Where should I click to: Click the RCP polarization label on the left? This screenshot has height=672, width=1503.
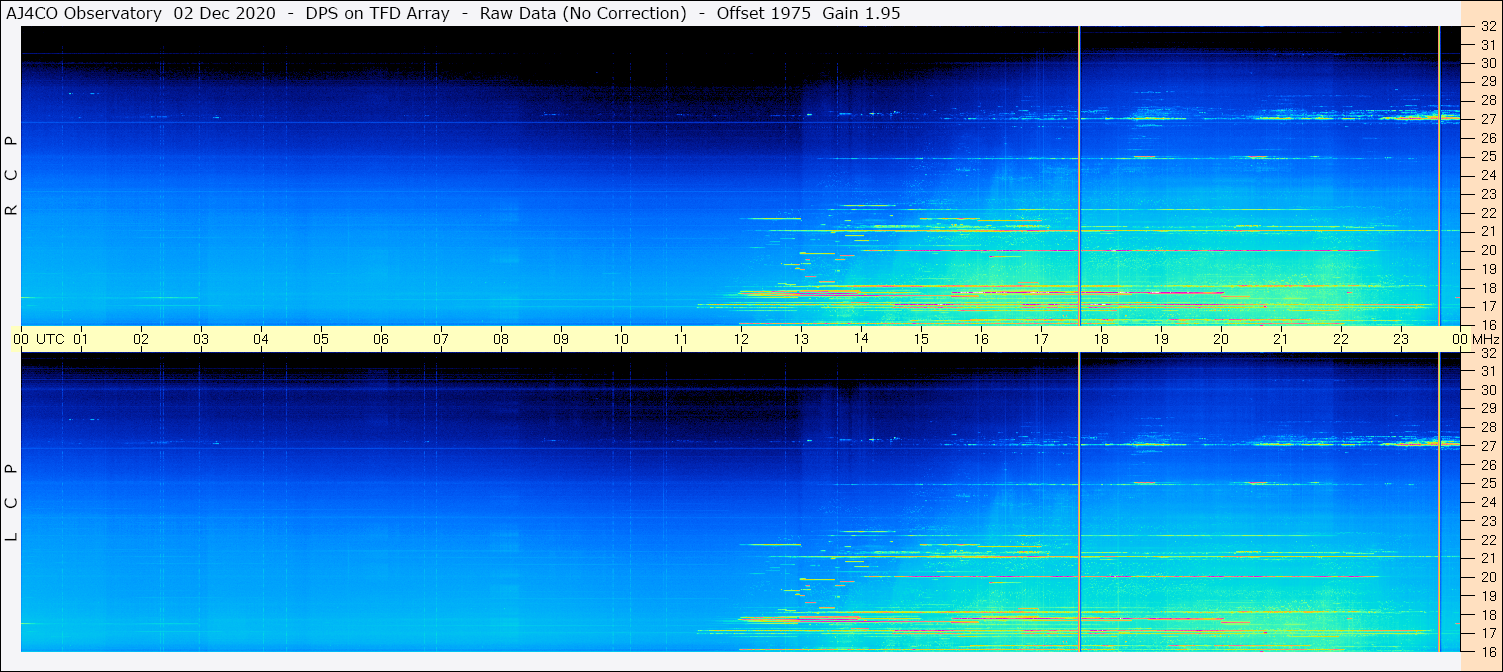click(x=12, y=175)
